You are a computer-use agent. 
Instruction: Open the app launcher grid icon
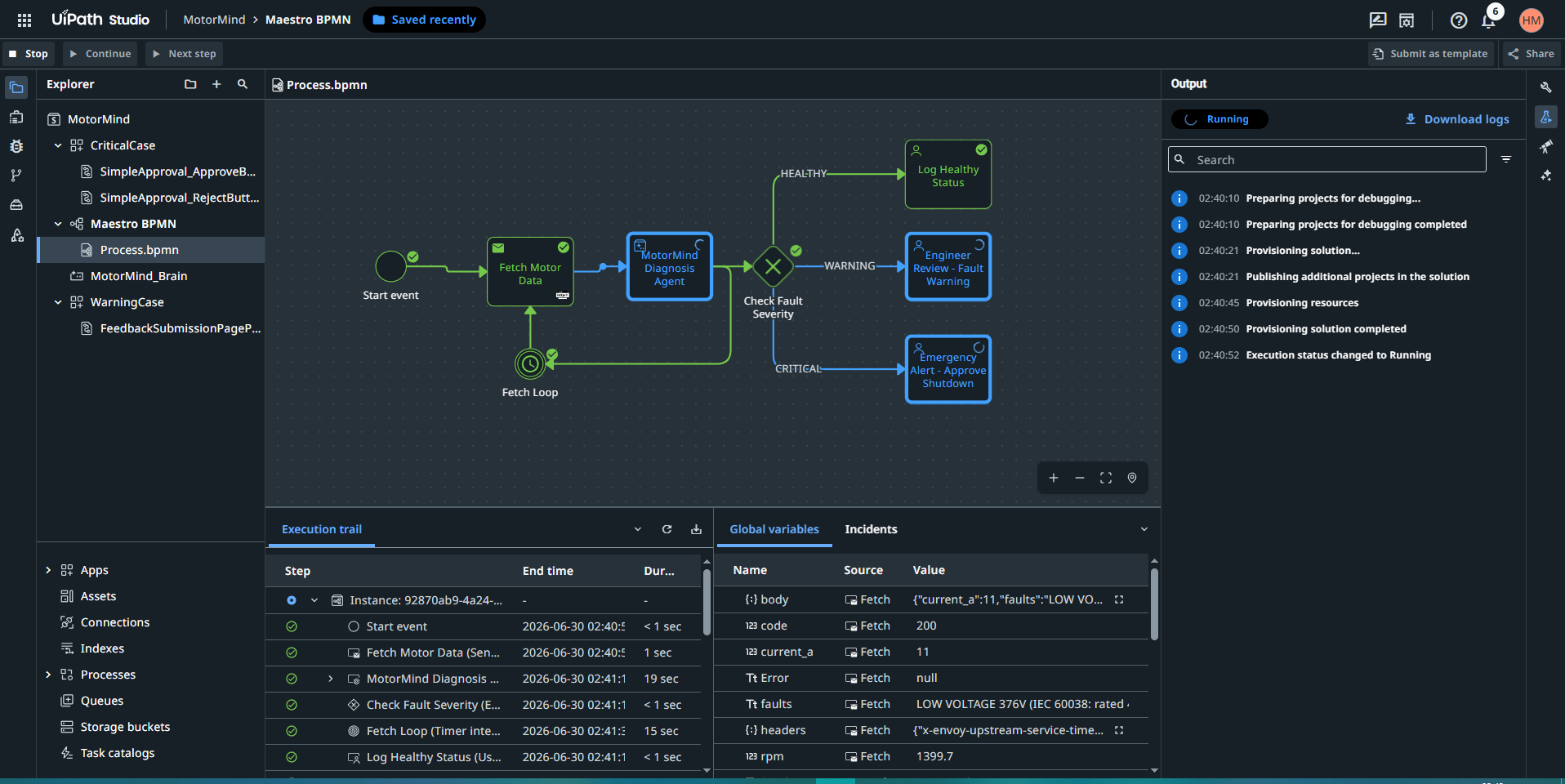point(25,20)
